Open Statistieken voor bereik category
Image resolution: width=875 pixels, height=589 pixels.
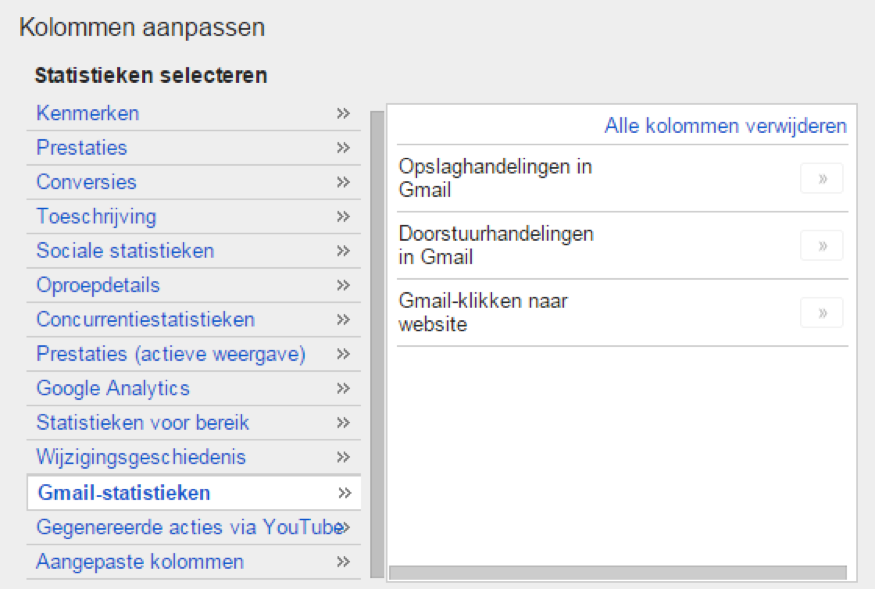[x=194, y=423]
